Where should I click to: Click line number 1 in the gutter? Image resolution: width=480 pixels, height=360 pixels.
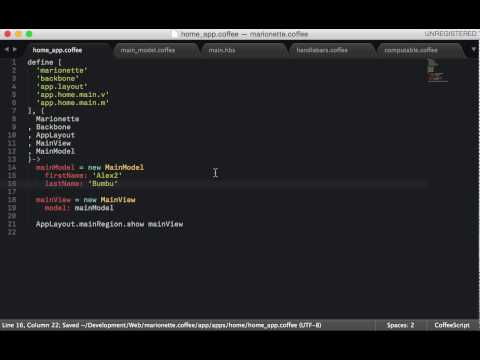tap(14, 62)
